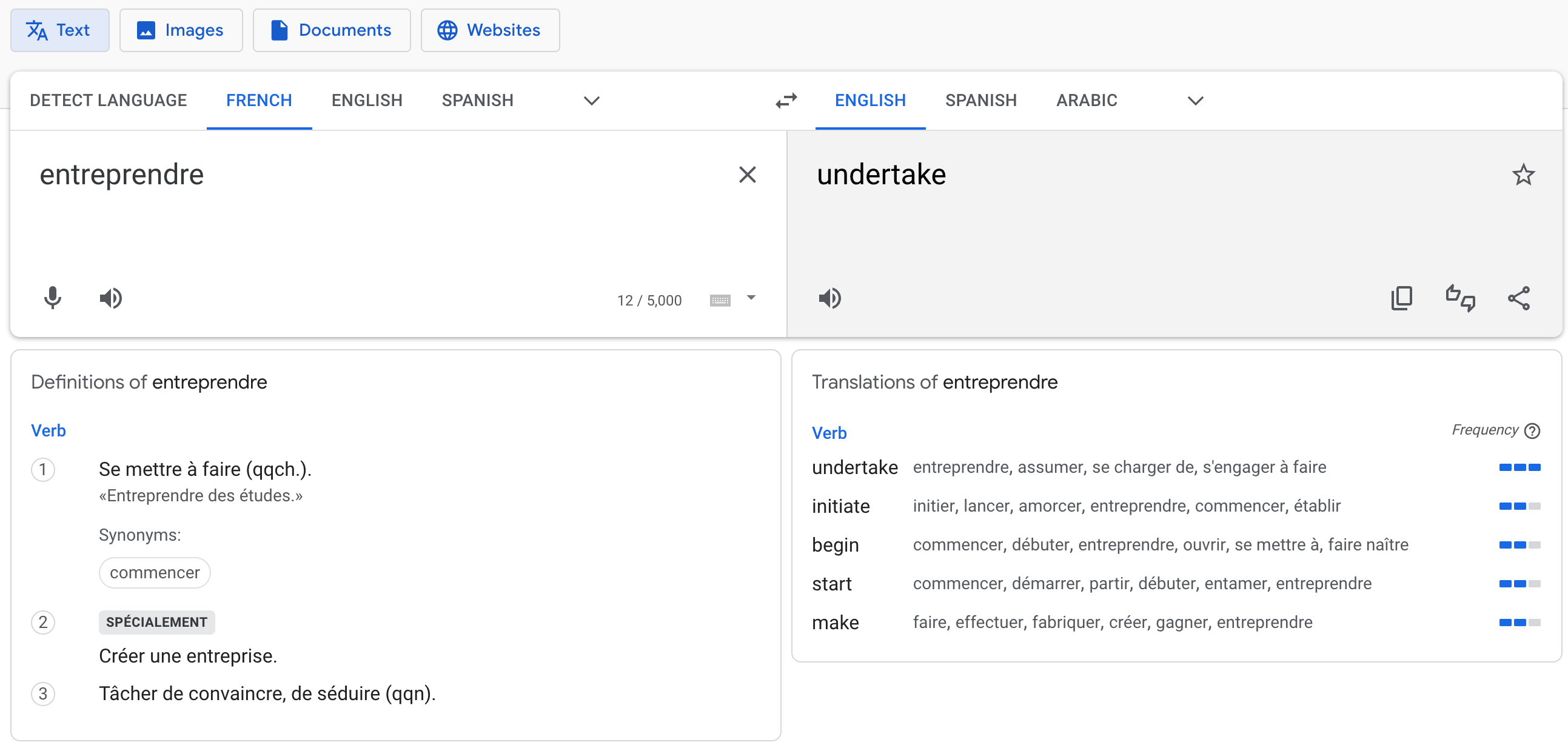Screen dimensions: 1568x748
Task: Open the Frequency help icon
Action: 1532,431
